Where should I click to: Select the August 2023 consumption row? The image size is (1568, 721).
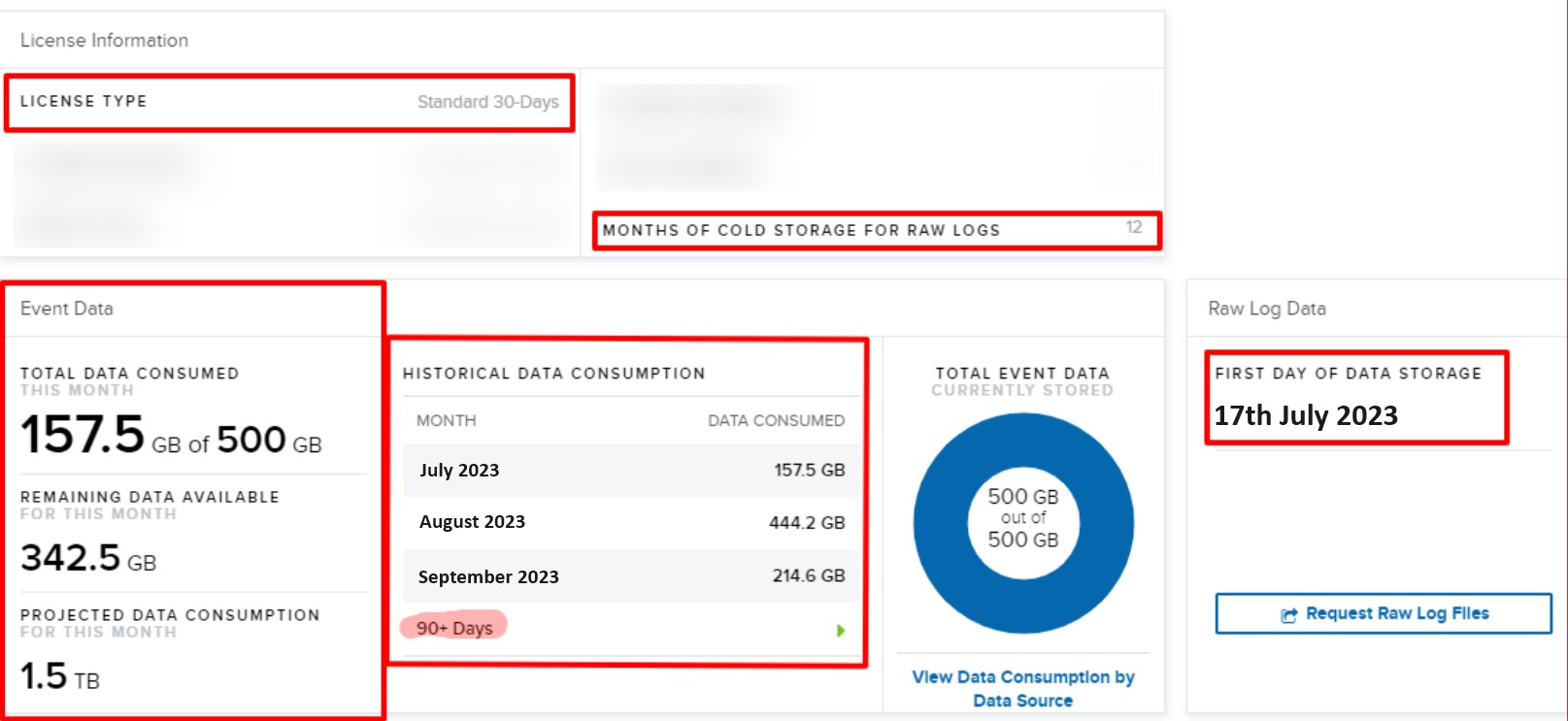(631, 522)
